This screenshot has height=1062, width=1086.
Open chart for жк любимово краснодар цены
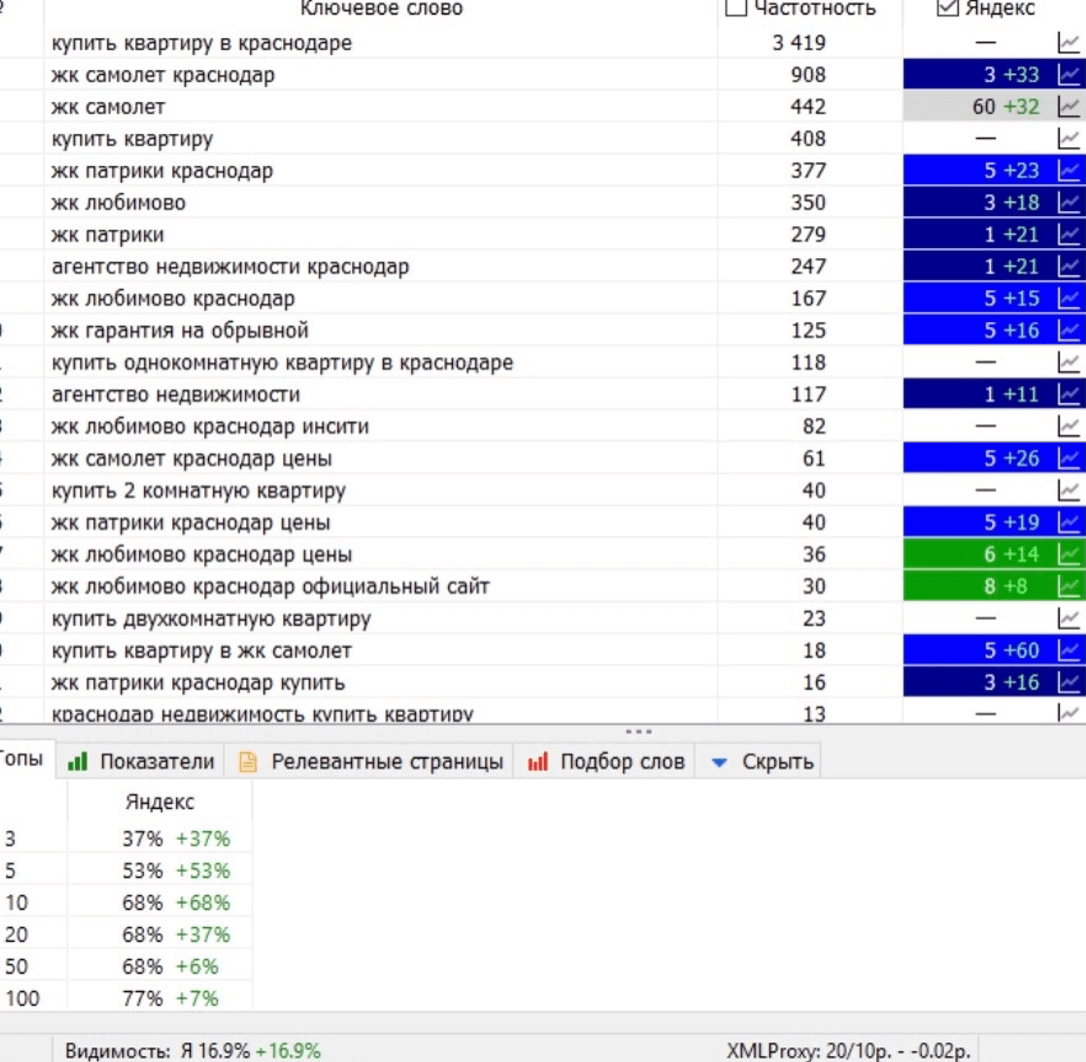pos(1069,554)
